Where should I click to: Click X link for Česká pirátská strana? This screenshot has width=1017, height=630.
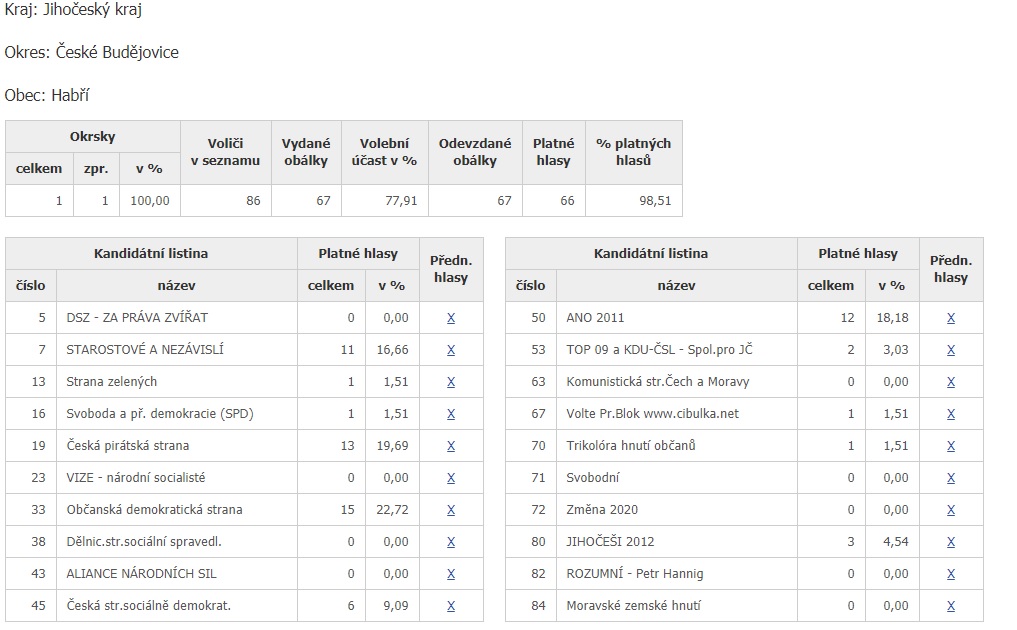click(x=451, y=446)
